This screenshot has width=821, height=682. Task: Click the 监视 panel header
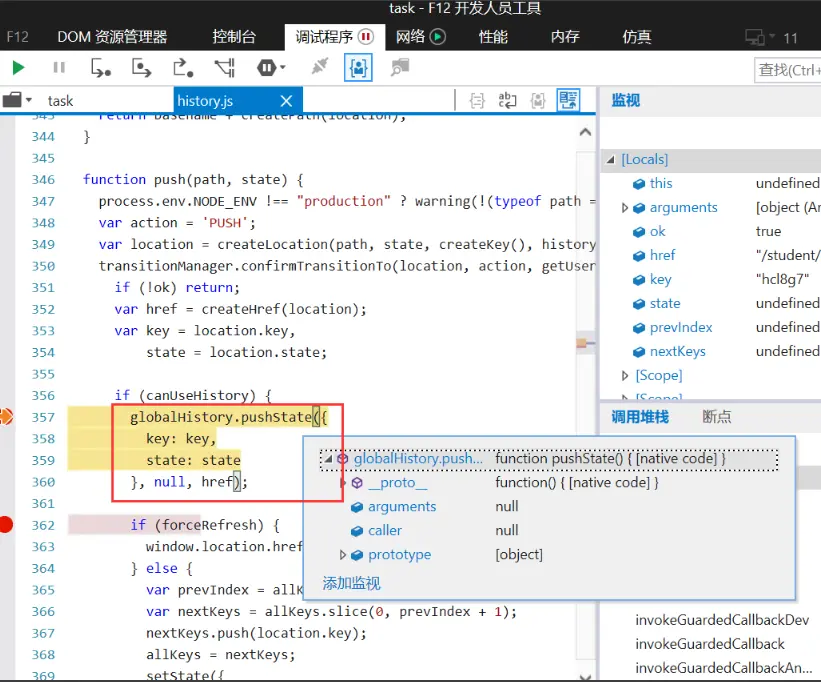coord(626,100)
